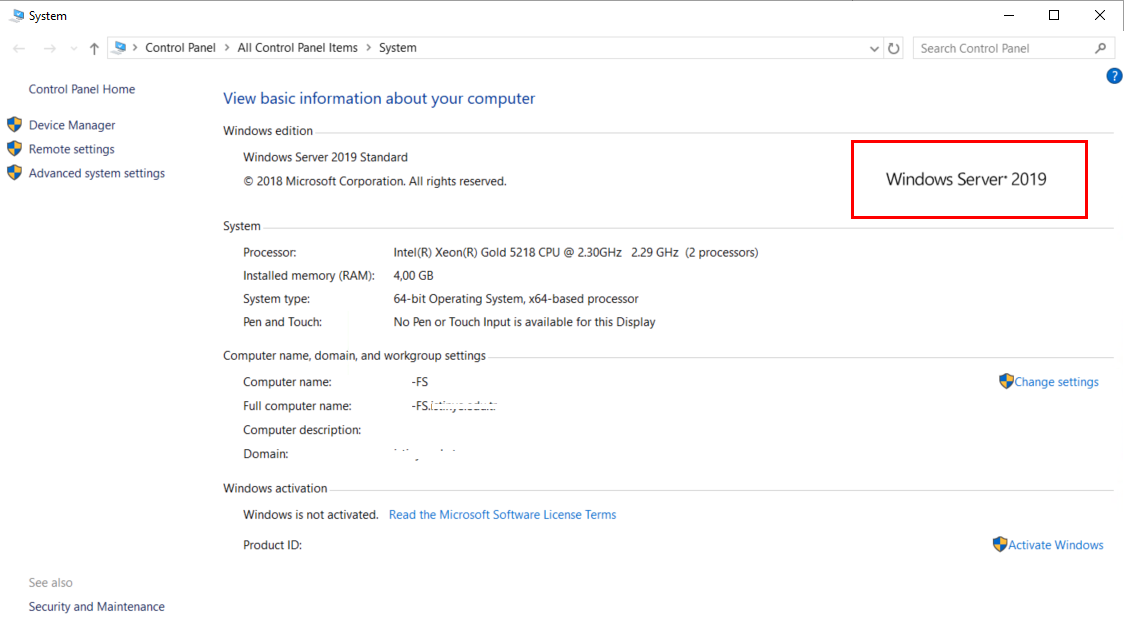Viewport: 1125px width, 623px height.
Task: Select Control Panel in breadcrumb path
Action: pyautogui.click(x=180, y=47)
